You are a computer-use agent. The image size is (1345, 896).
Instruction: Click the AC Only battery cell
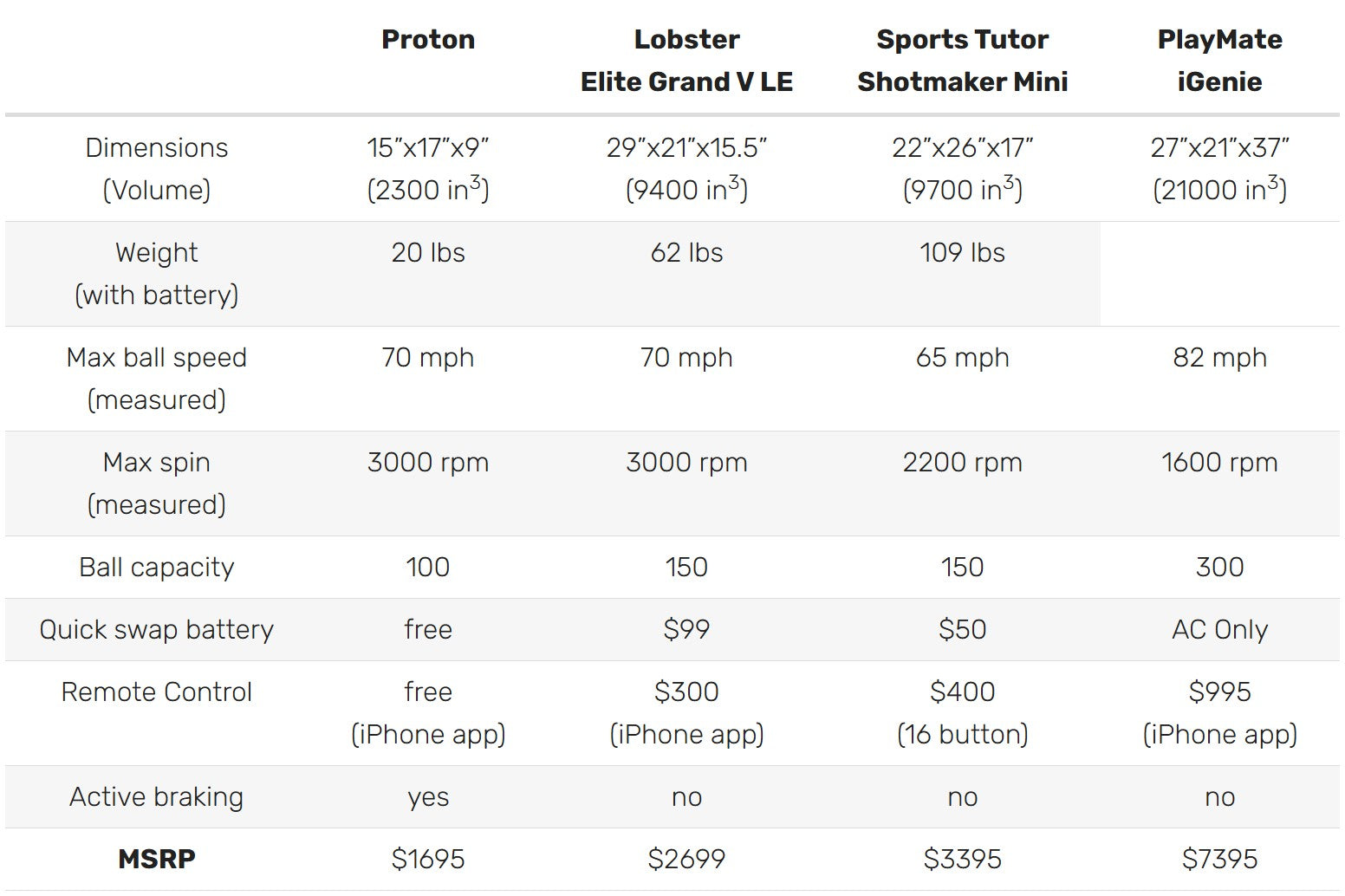click(x=1219, y=630)
